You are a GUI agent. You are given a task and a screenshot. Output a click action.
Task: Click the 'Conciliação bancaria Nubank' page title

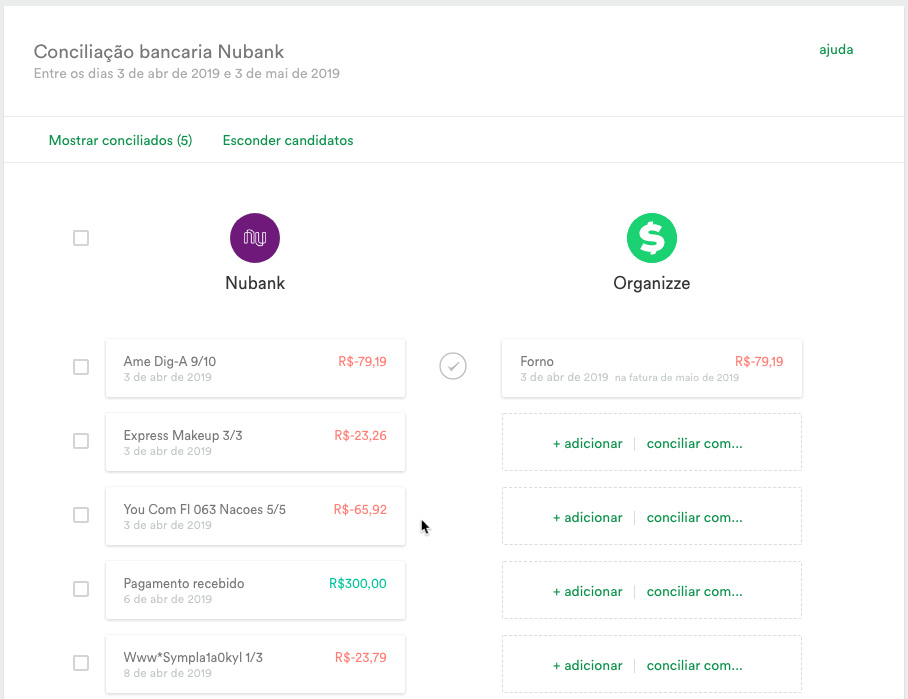point(159,52)
